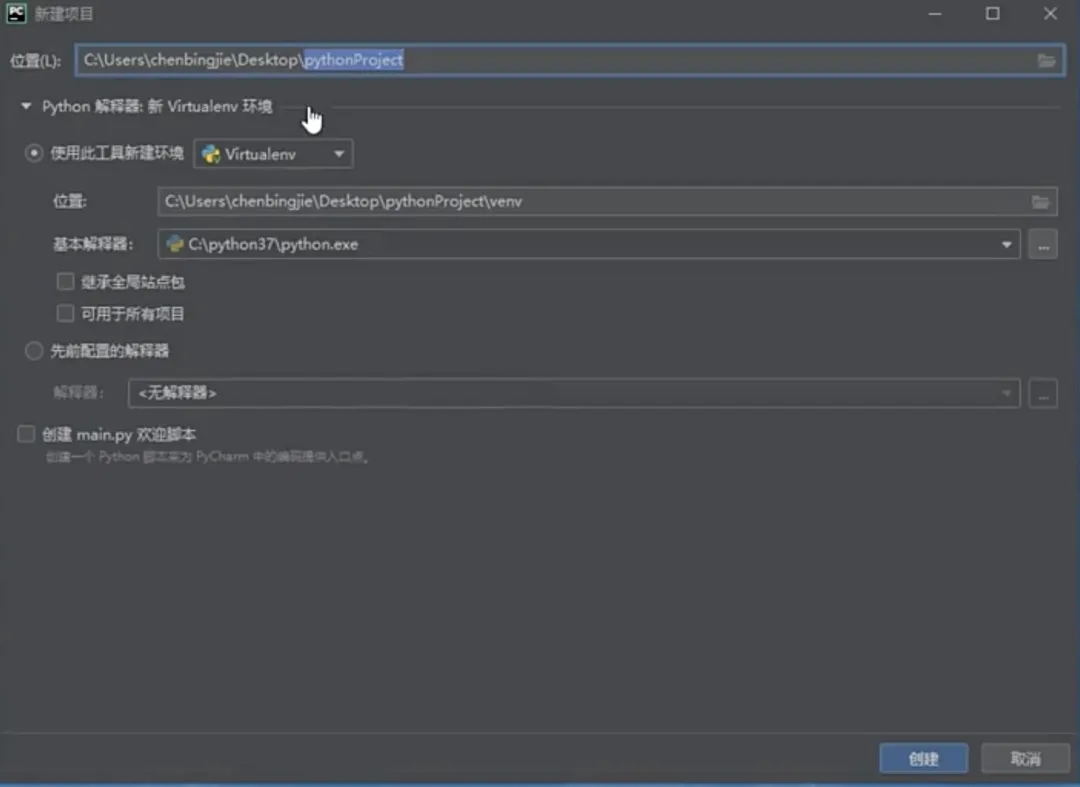Click the blue Create button
The image size is (1080, 787).
tap(923, 758)
